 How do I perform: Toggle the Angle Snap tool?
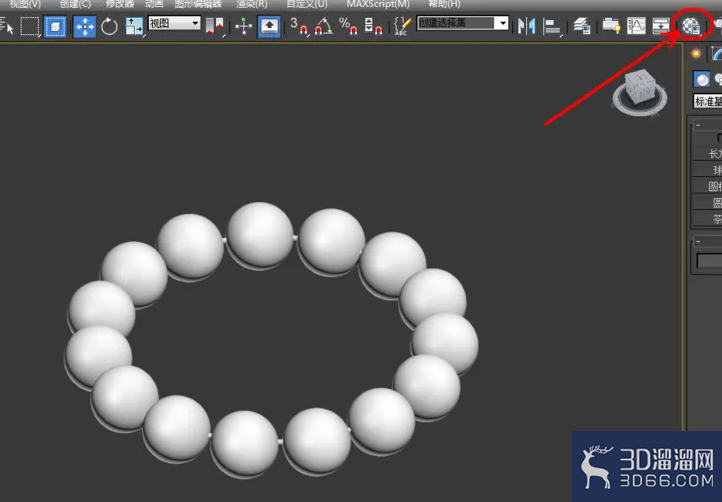coord(323,26)
